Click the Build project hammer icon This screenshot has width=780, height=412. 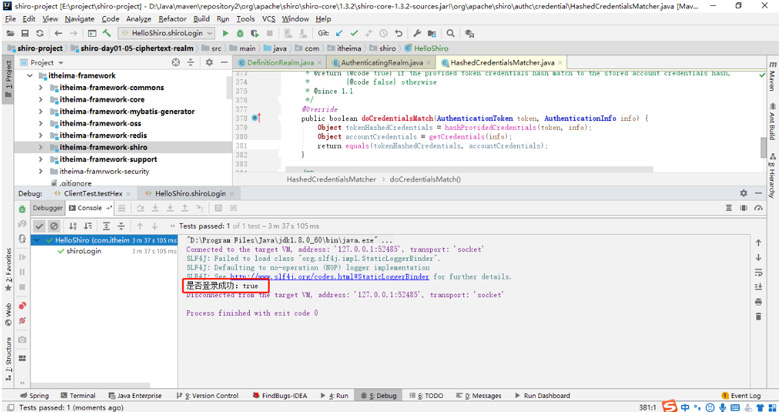click(x=107, y=33)
